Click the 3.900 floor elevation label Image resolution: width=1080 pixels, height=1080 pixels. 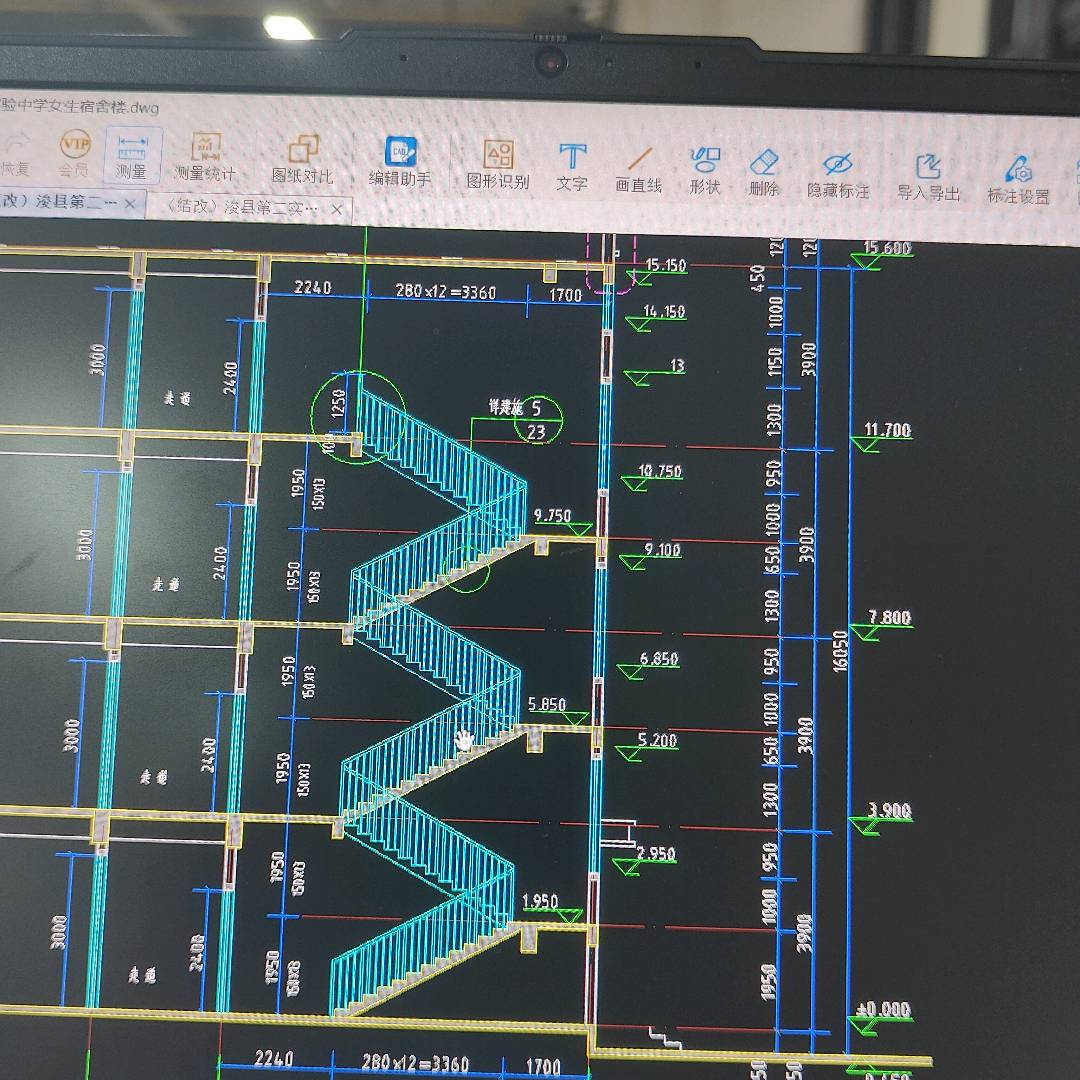890,811
